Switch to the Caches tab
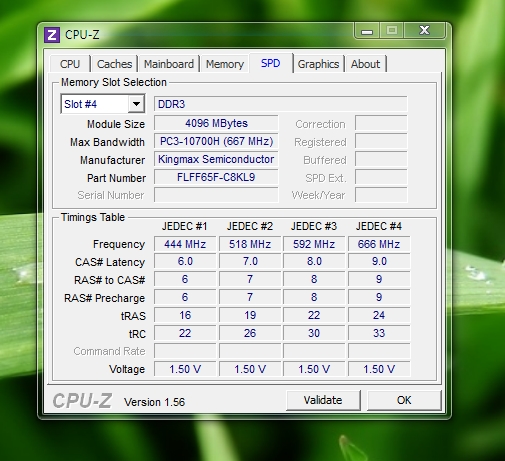The image size is (505, 461). tap(114, 64)
